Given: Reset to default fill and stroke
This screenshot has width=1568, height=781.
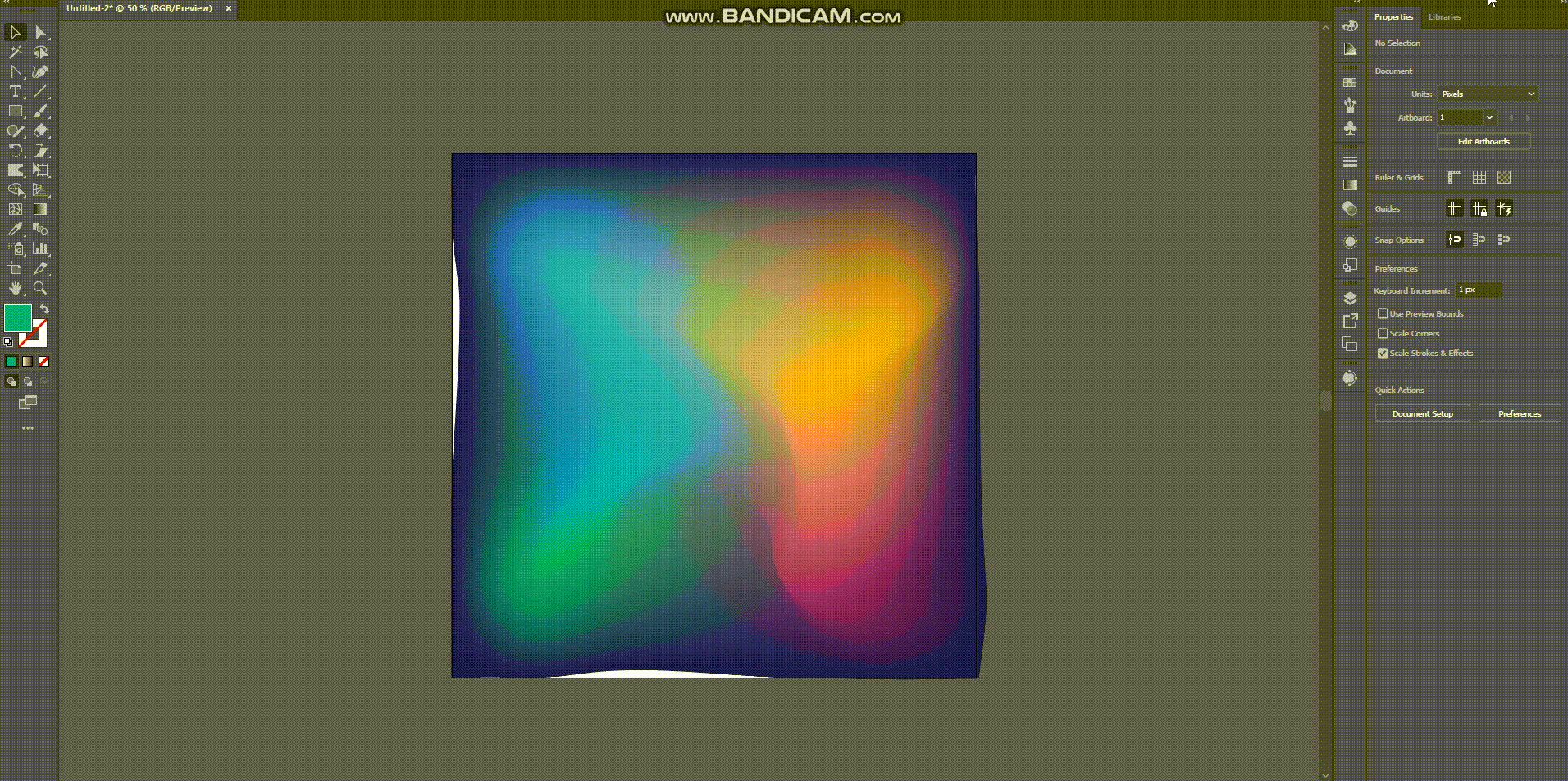Looking at the screenshot, I should pos(8,341).
